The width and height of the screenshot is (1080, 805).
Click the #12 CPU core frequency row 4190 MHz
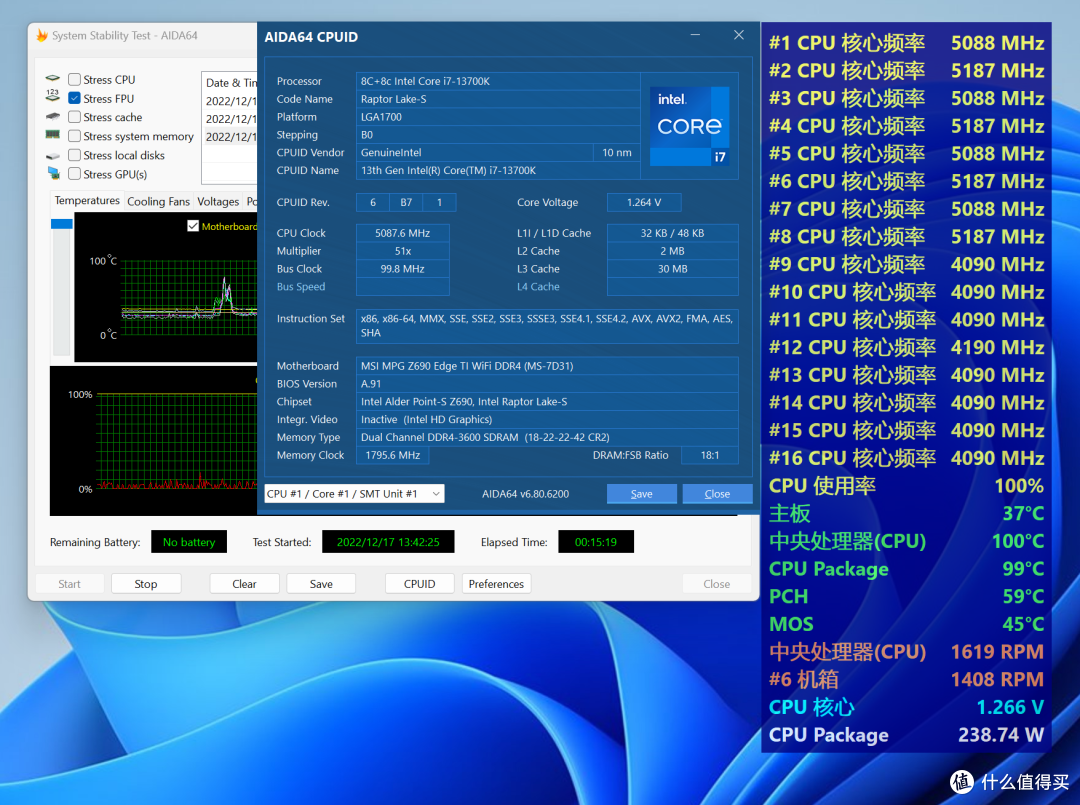(x=906, y=347)
